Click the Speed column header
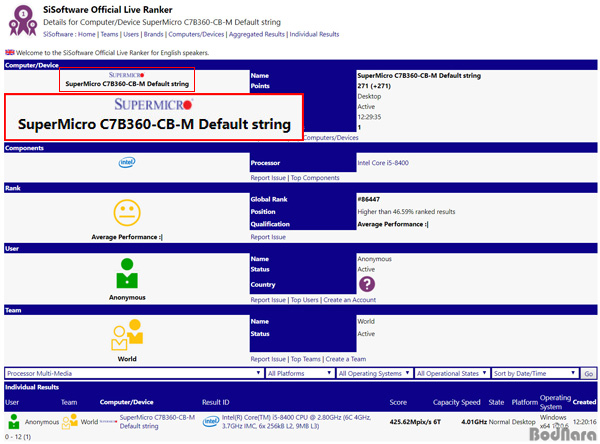Viewport: 600px width, 444px height. click(x=471, y=402)
